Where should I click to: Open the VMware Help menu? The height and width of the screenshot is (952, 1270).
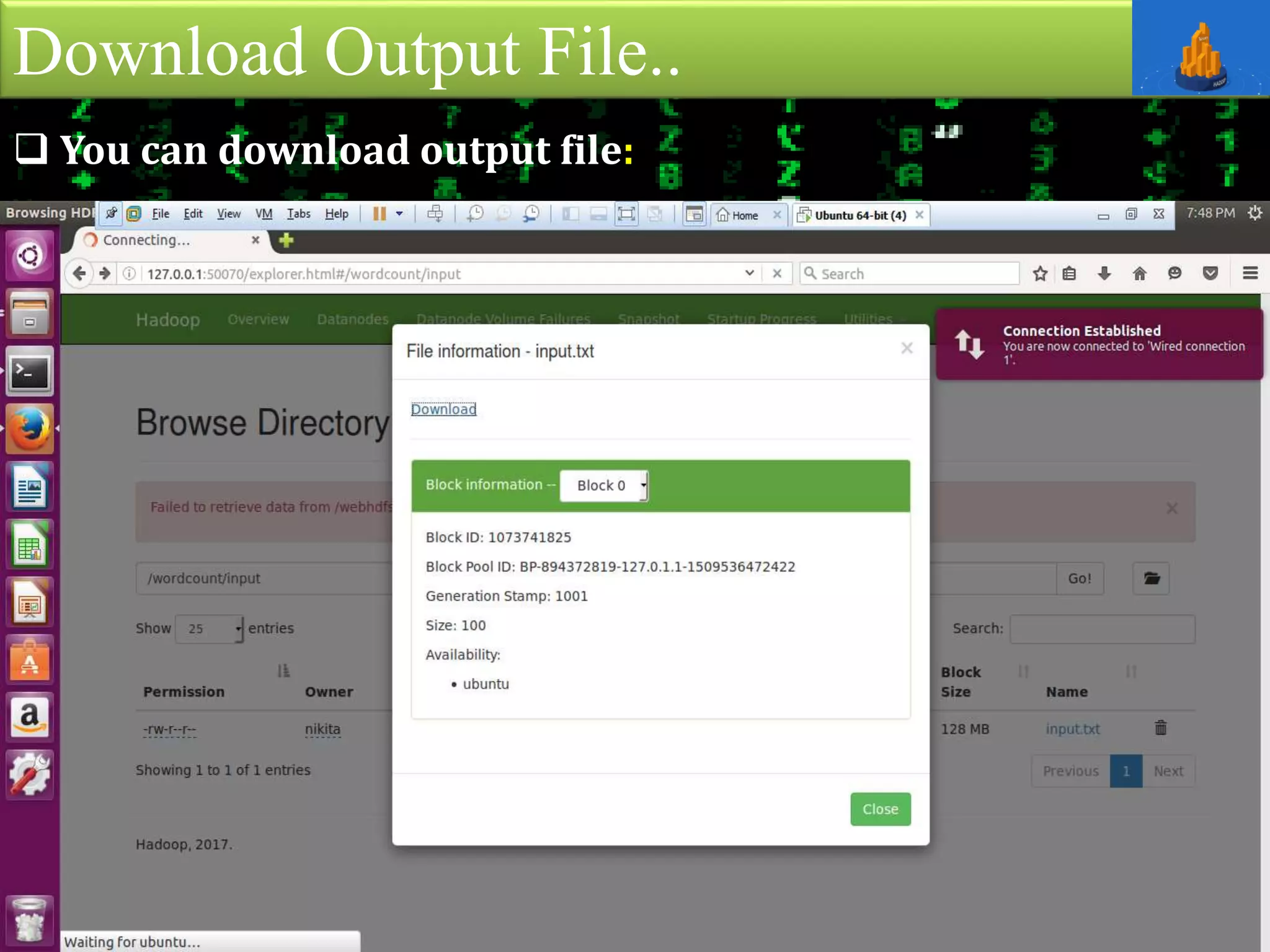click(337, 214)
